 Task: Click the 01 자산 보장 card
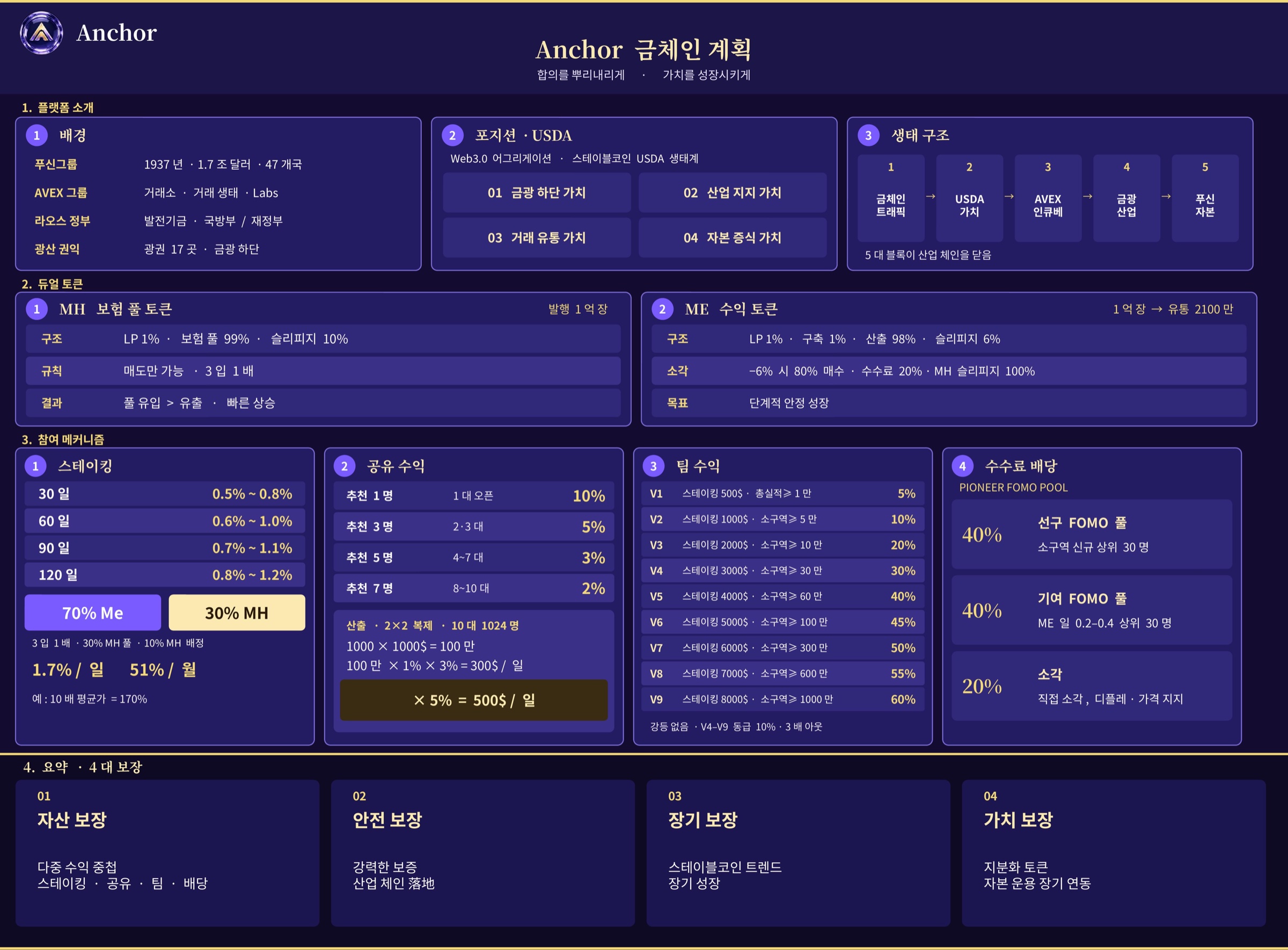[167, 853]
